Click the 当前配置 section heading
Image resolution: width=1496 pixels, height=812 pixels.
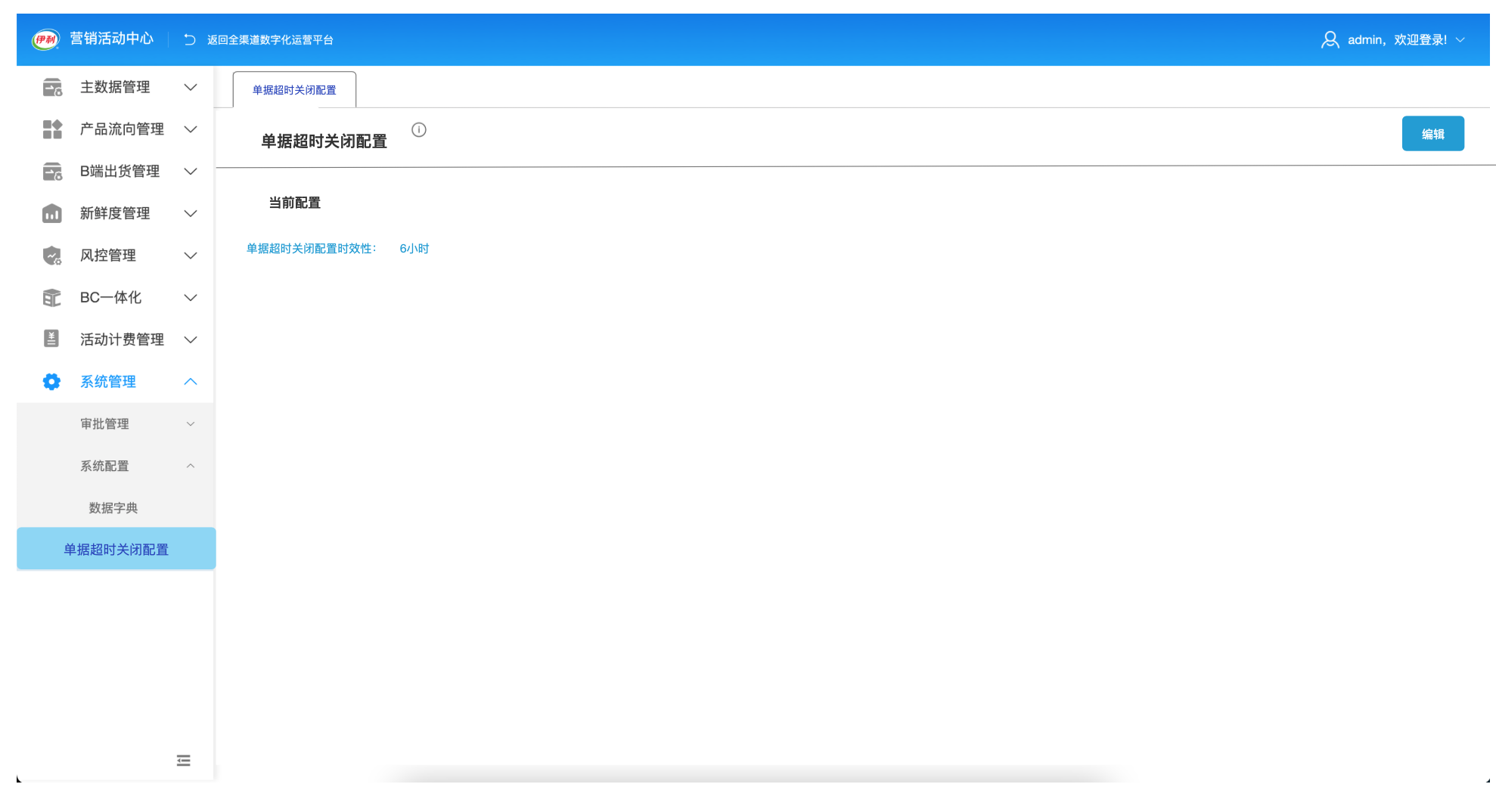pos(295,203)
